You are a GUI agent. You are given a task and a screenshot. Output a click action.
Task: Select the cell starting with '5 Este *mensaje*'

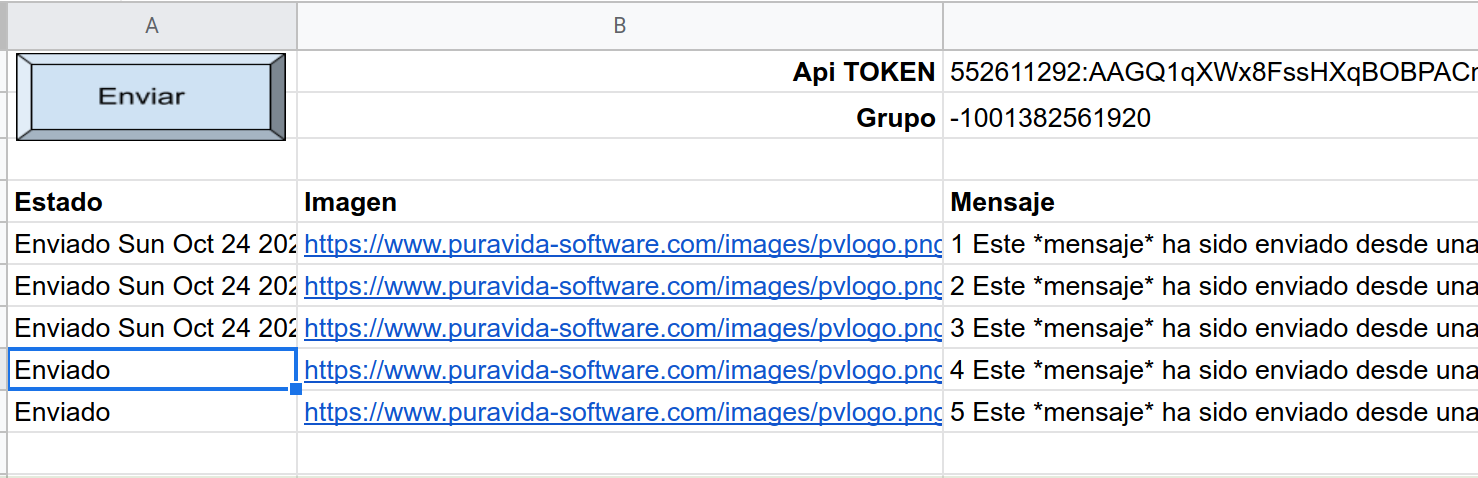(1211, 412)
